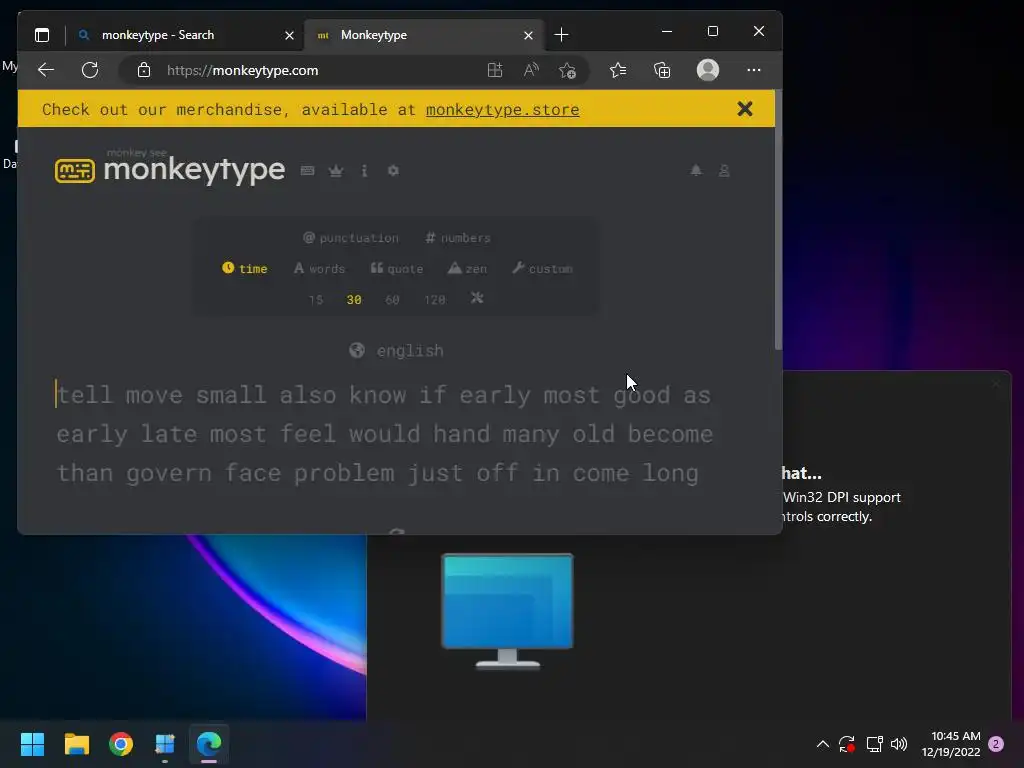The width and height of the screenshot is (1024, 768).
Task: Open the about info icon
Action: [364, 170]
